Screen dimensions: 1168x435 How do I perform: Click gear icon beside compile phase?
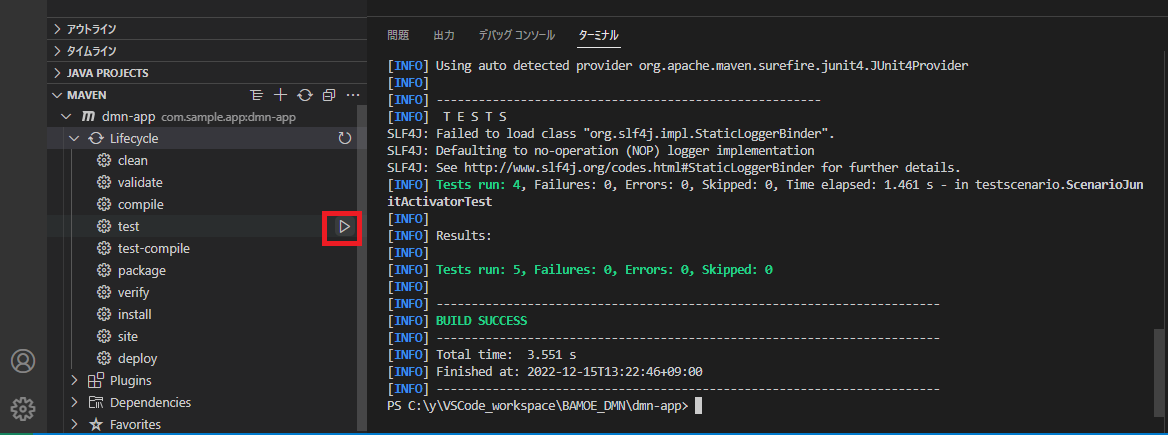point(104,205)
